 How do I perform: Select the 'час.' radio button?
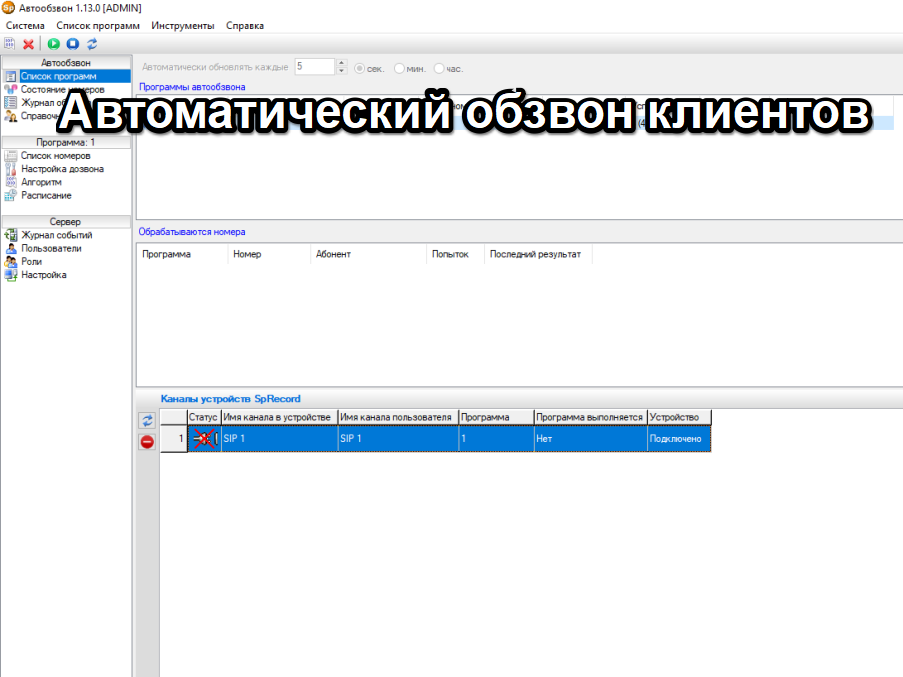tap(439, 68)
